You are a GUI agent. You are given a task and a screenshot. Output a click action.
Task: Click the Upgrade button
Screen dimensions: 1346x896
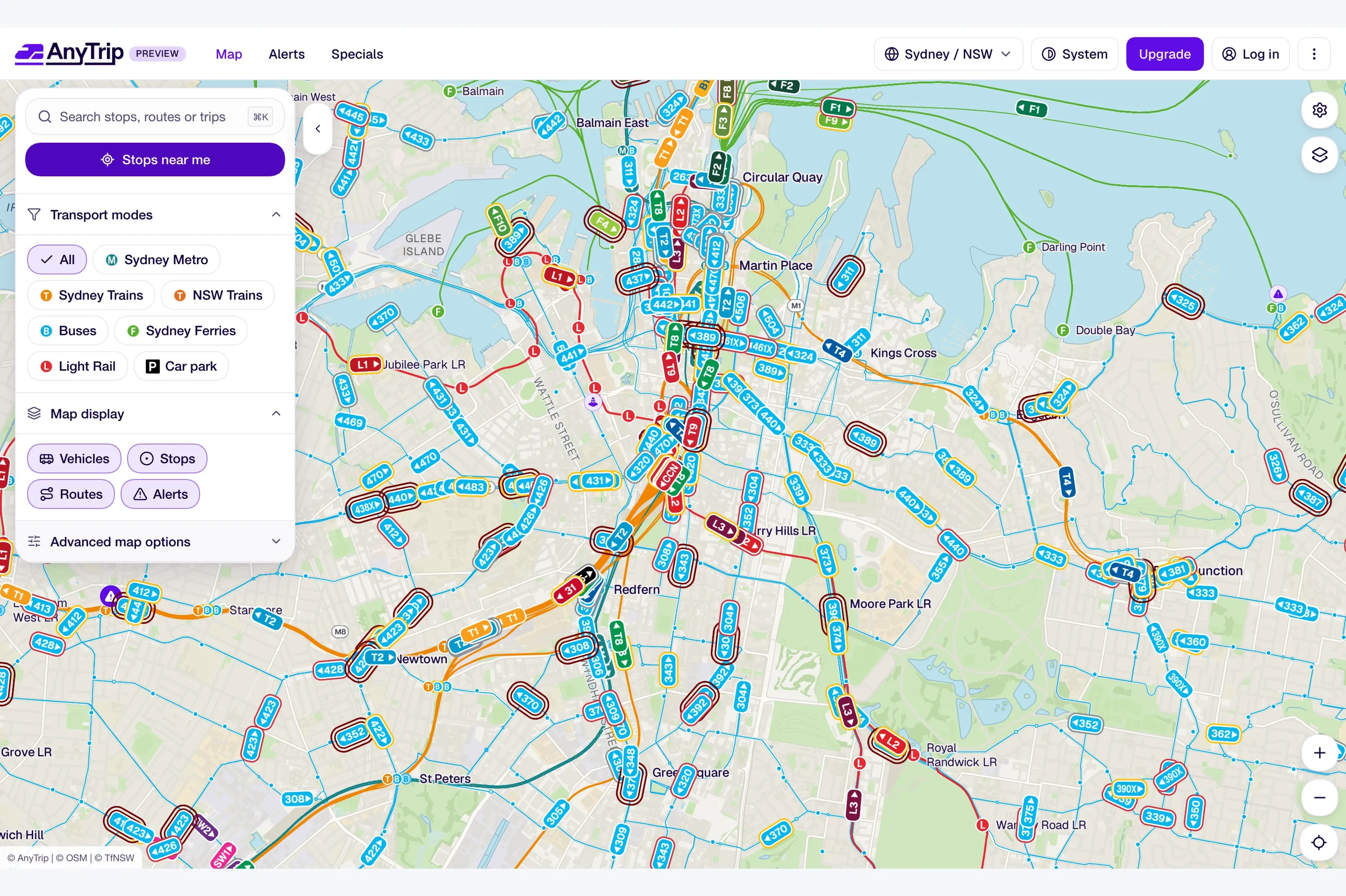tap(1165, 54)
